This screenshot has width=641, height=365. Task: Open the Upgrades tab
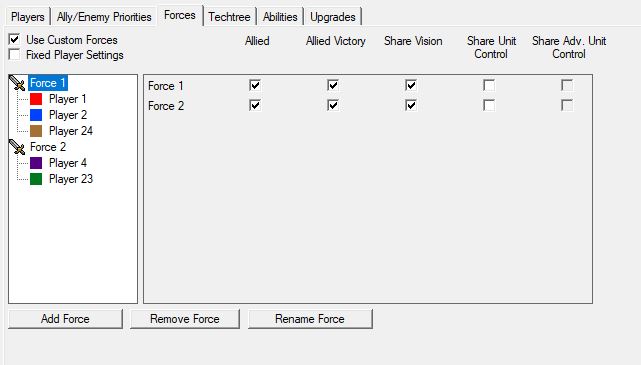click(333, 17)
